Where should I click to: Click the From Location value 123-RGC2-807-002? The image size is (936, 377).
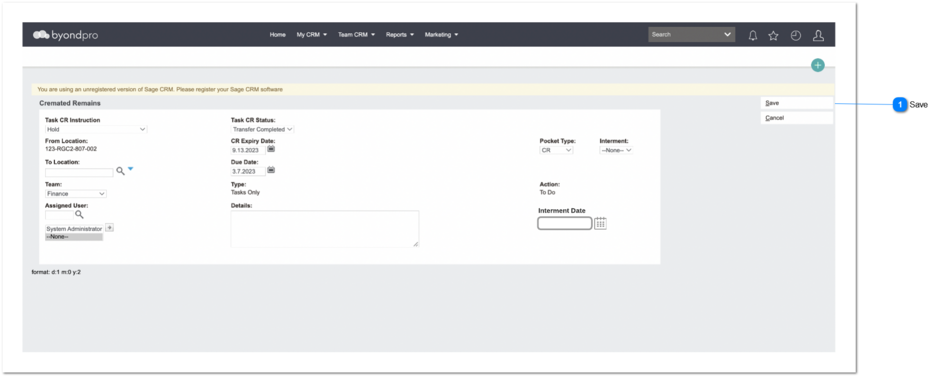click(71, 149)
